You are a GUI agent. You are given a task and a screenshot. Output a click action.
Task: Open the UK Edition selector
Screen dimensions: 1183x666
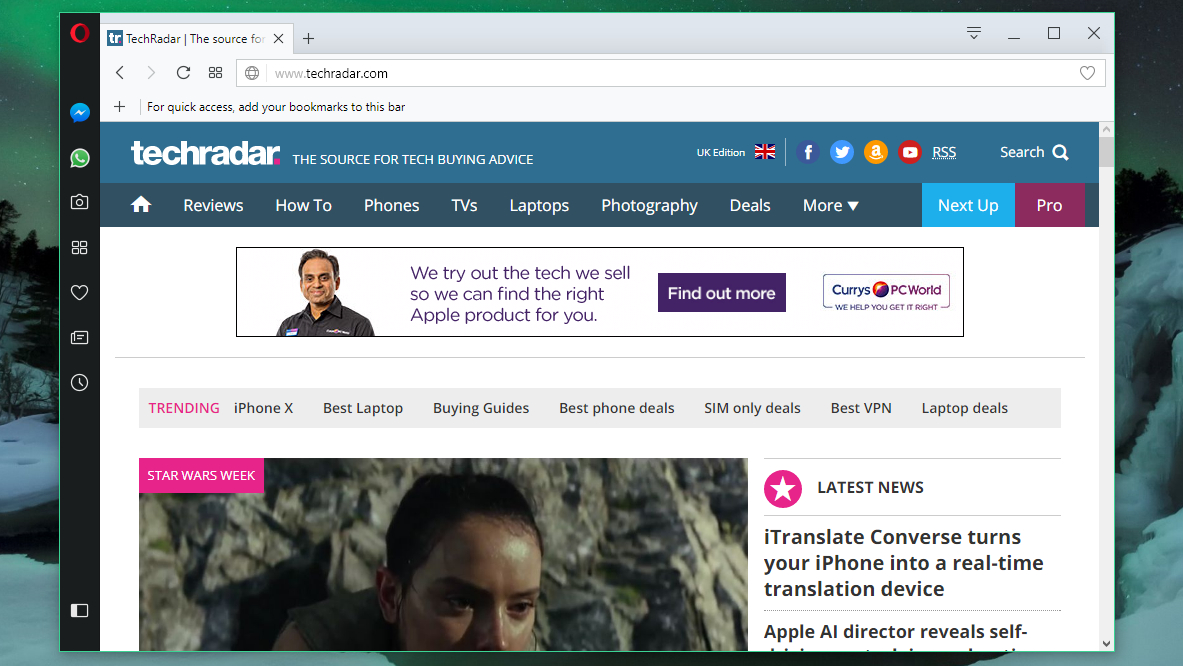pyautogui.click(x=736, y=152)
